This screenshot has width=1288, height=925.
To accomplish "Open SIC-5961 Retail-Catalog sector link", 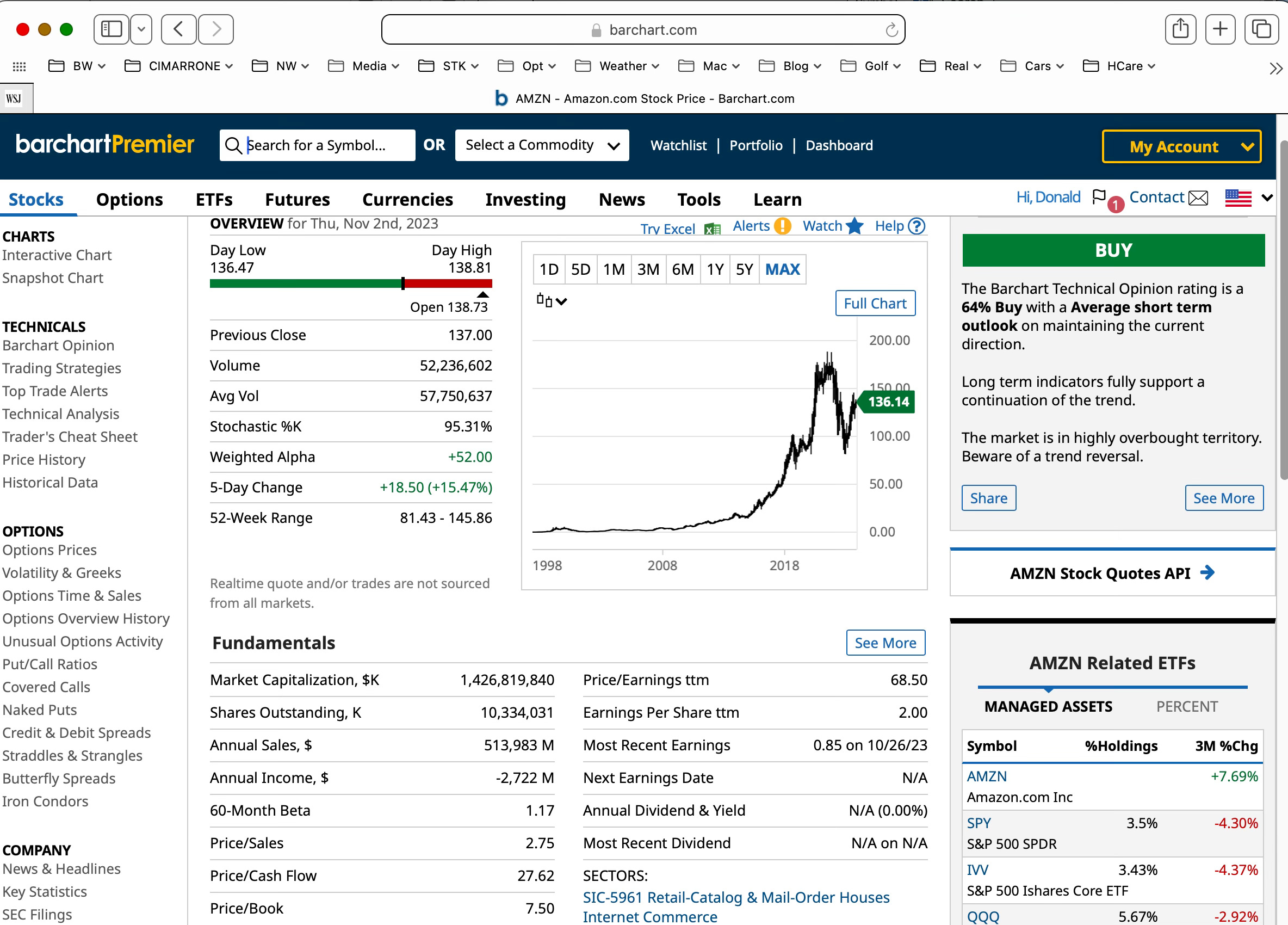I will [736, 897].
